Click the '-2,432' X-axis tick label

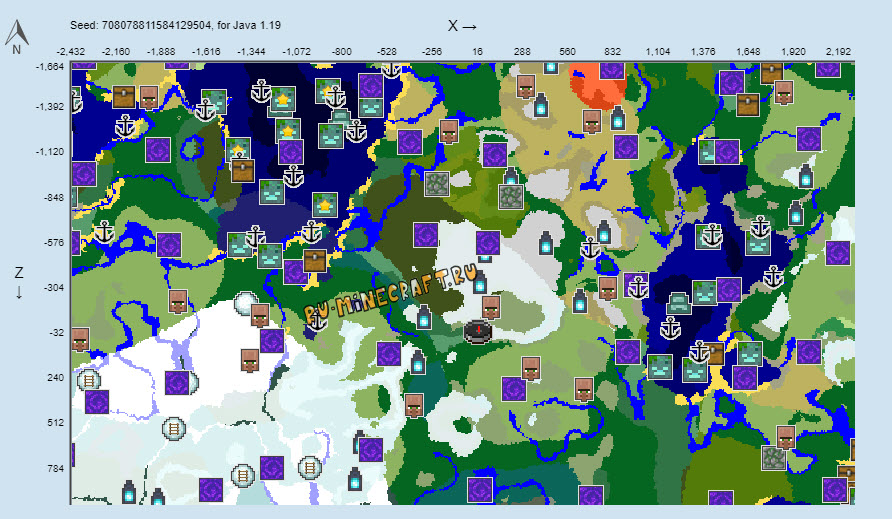(71, 51)
